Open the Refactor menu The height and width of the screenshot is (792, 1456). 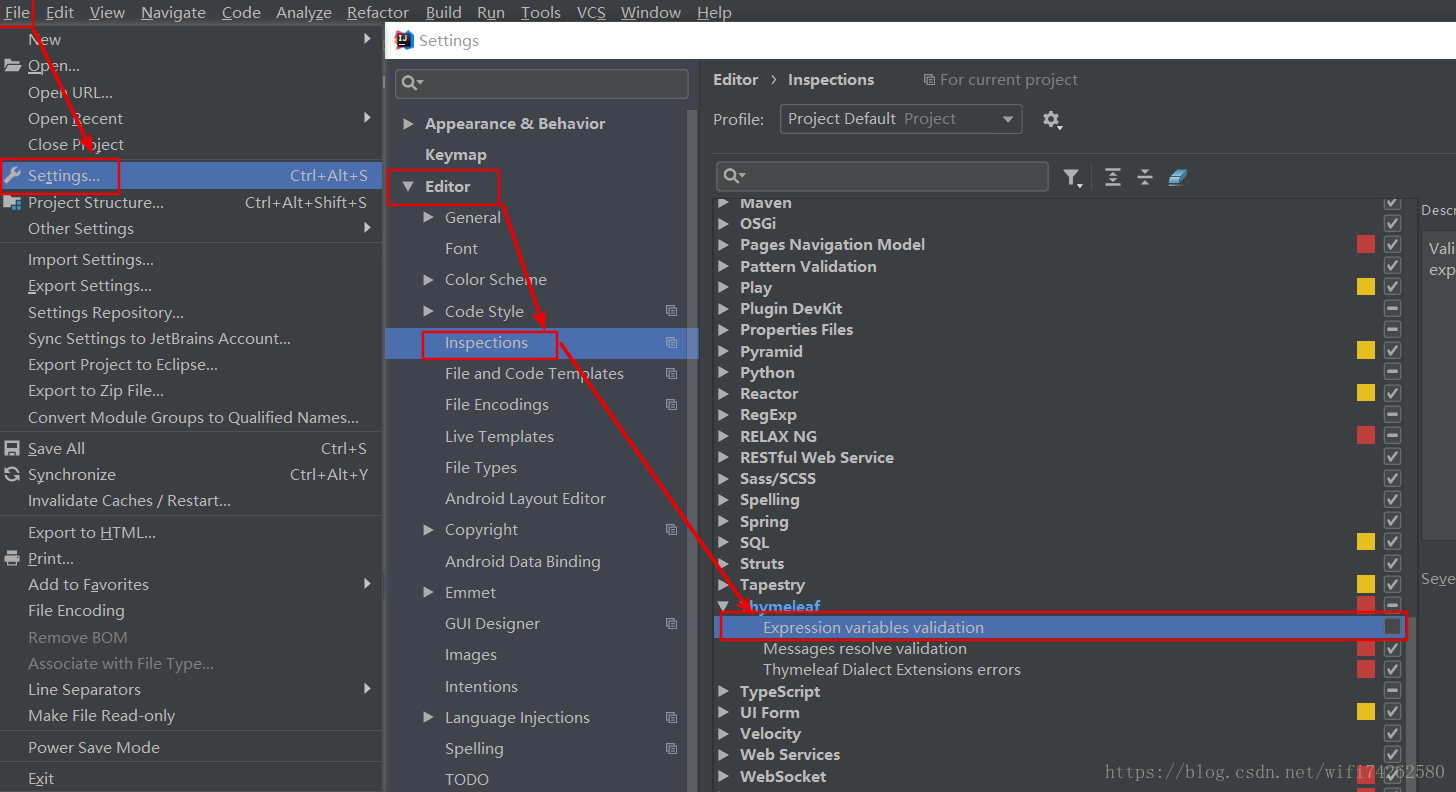(x=378, y=12)
